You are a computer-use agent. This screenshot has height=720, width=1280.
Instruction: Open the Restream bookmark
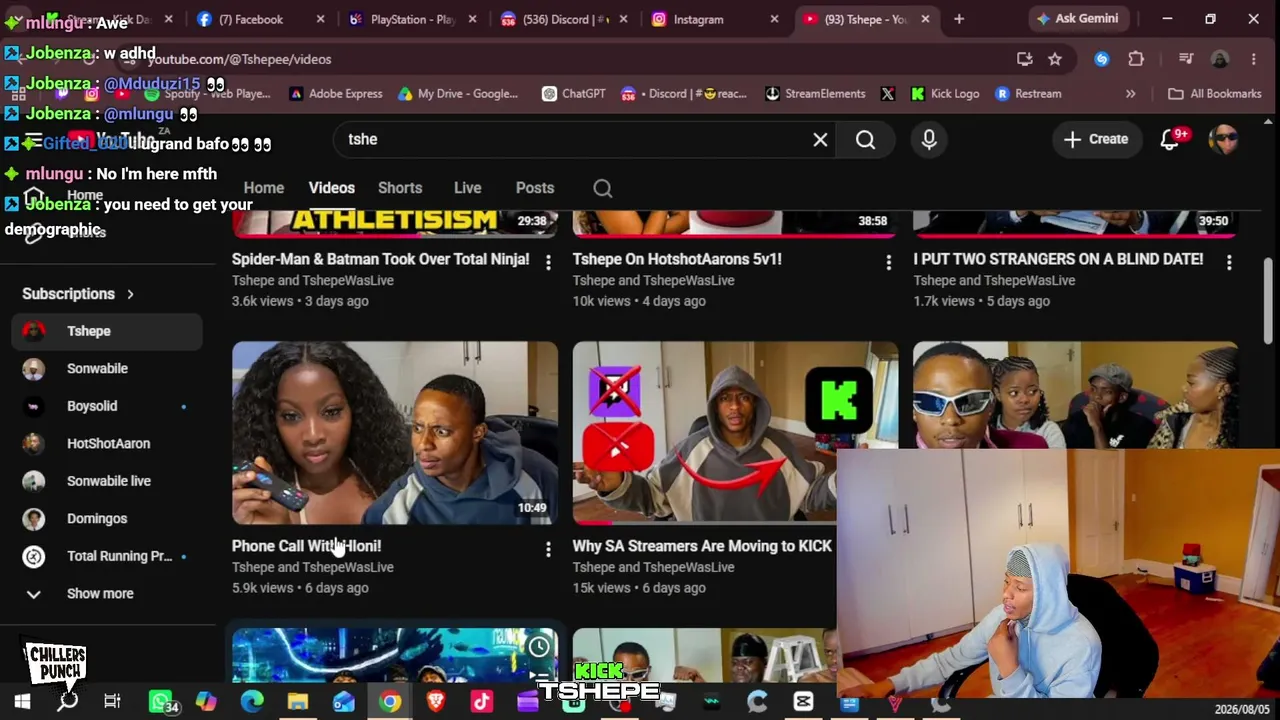pos(1028,94)
